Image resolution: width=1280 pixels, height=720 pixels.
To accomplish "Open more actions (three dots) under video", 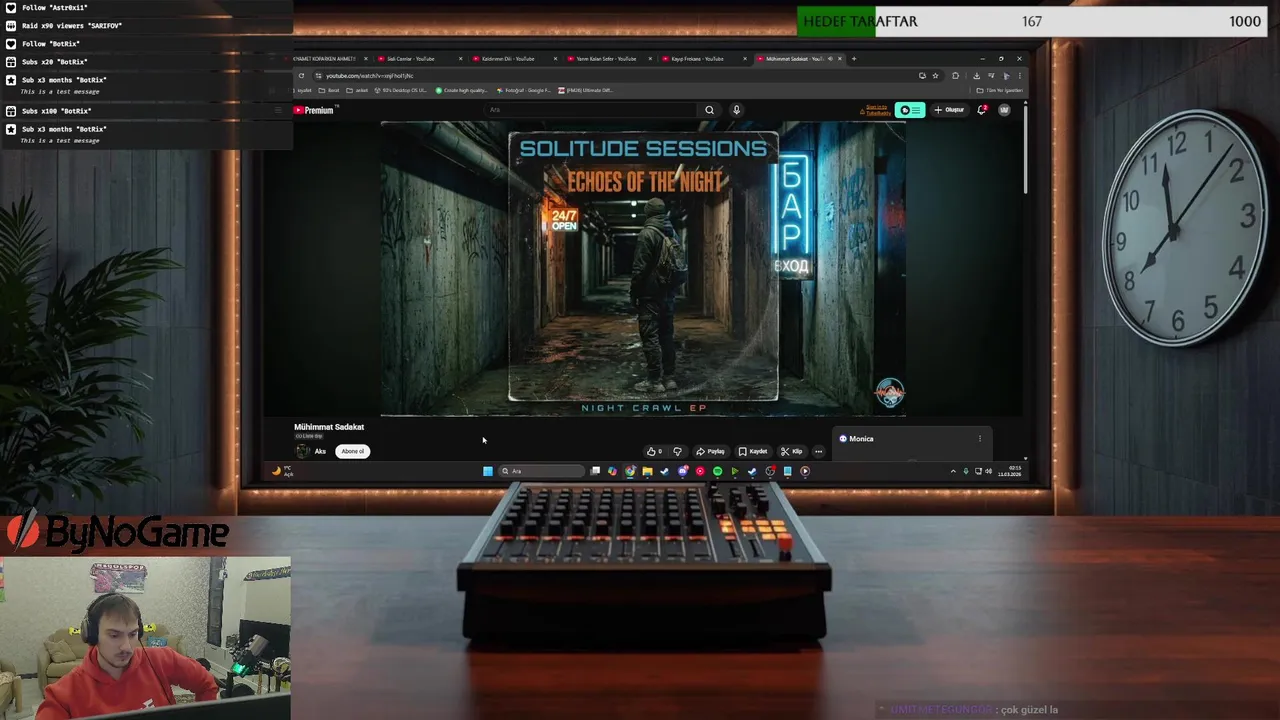I will point(818,451).
